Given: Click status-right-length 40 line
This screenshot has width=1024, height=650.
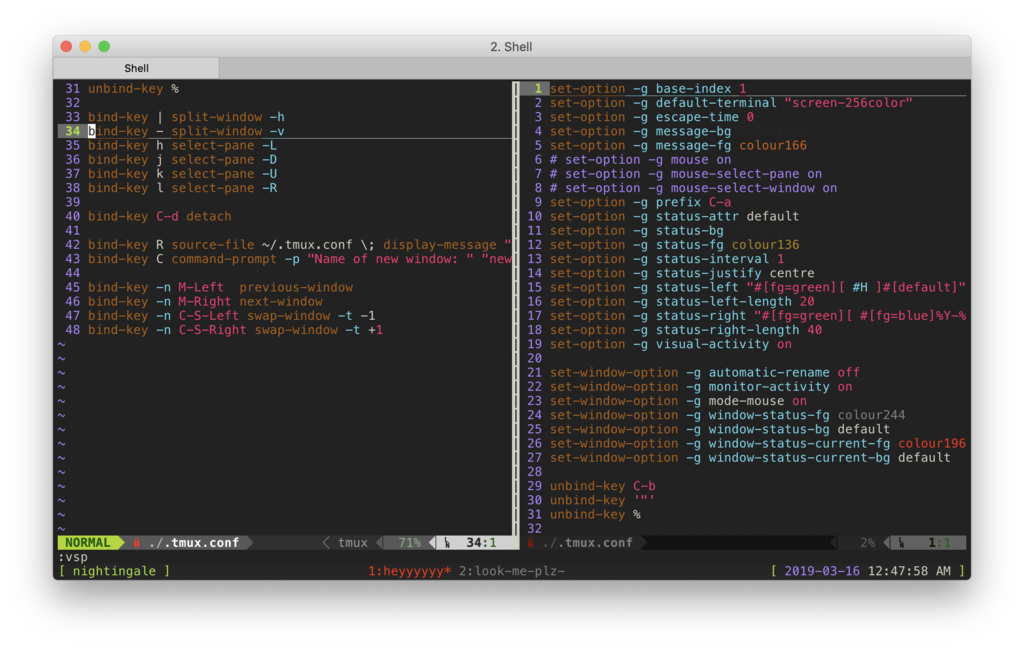Looking at the screenshot, I should [x=686, y=330].
